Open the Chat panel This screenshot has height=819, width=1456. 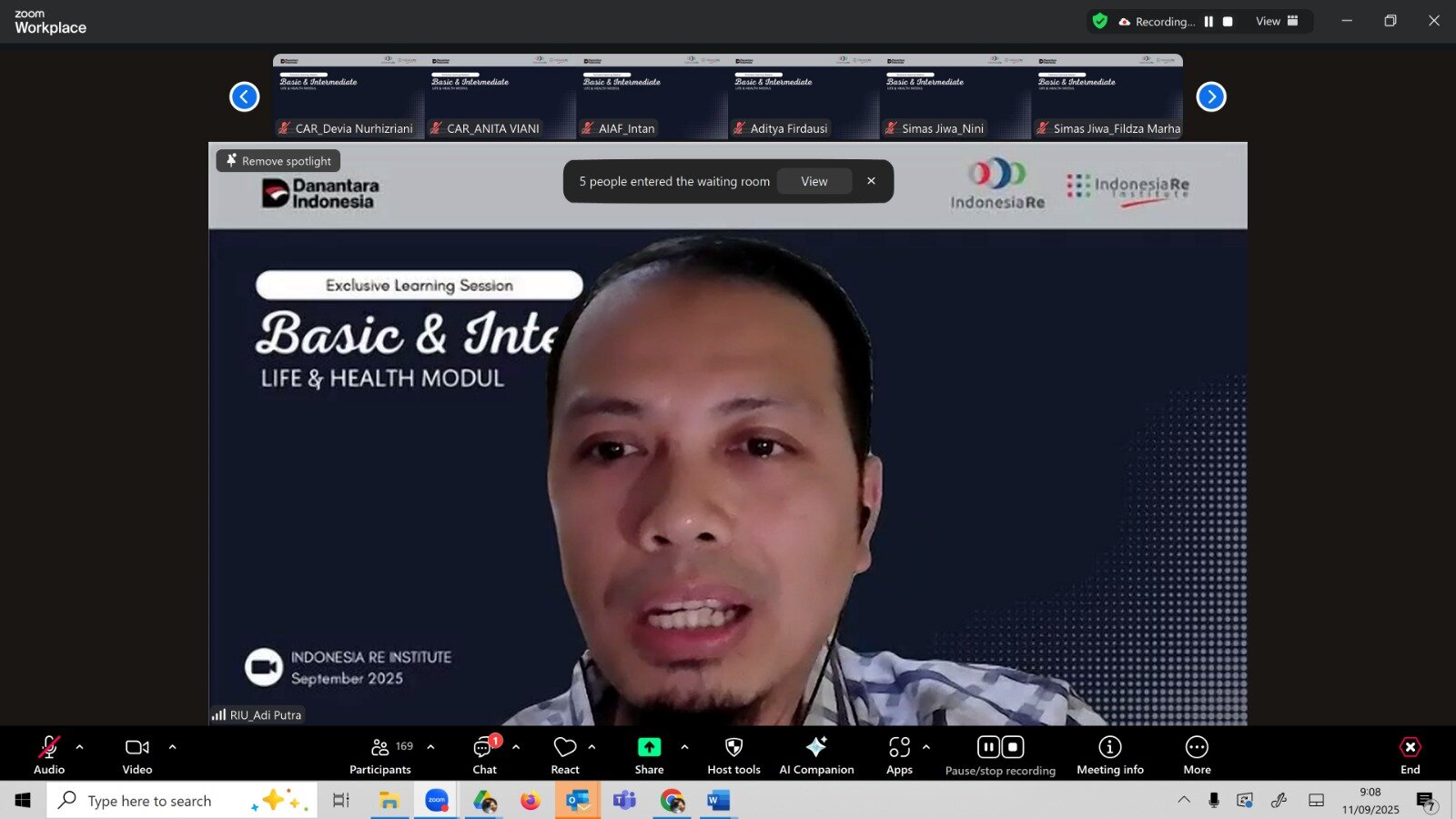coord(483,753)
